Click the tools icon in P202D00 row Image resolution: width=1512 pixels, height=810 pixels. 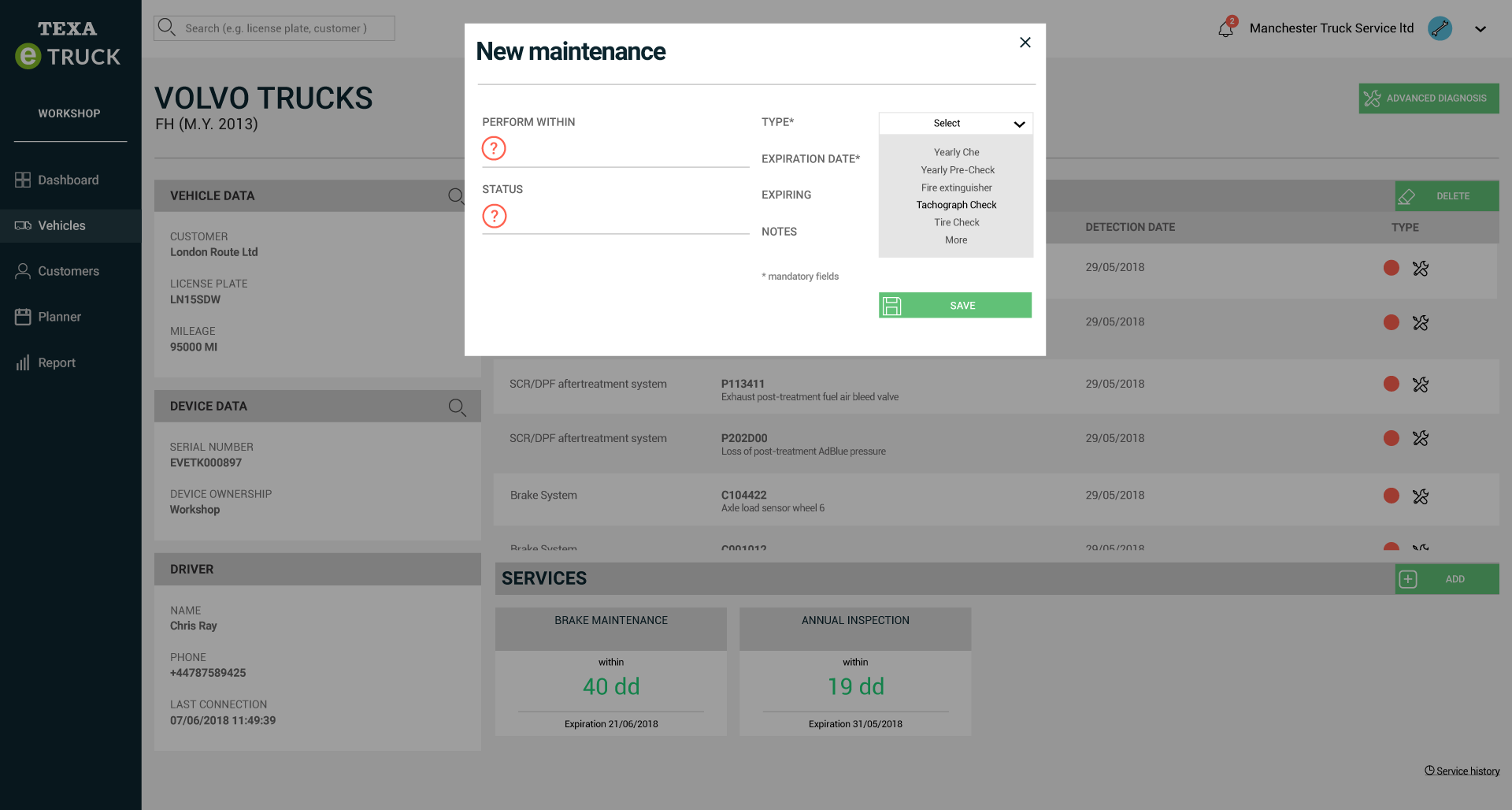point(1420,438)
